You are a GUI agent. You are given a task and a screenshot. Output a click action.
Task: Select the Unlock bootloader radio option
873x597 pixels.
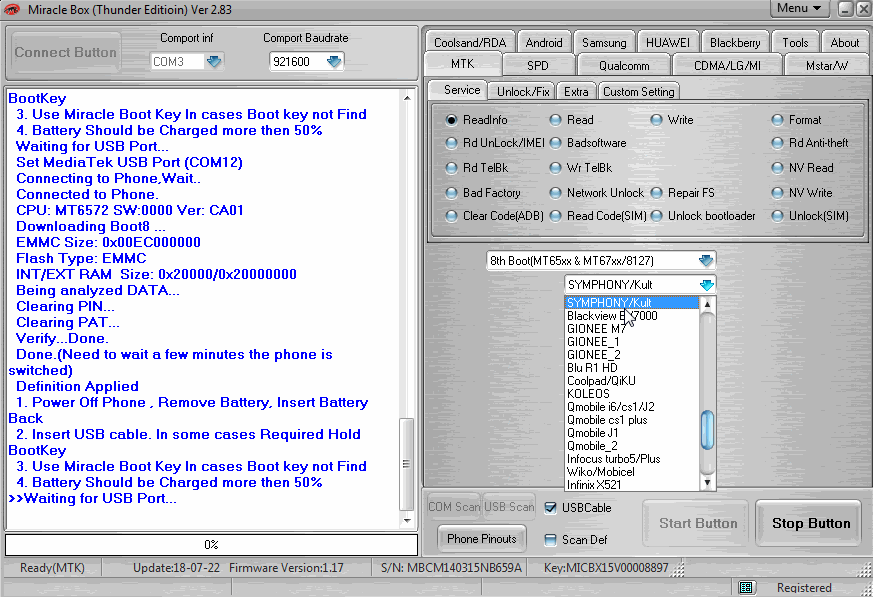tap(656, 216)
